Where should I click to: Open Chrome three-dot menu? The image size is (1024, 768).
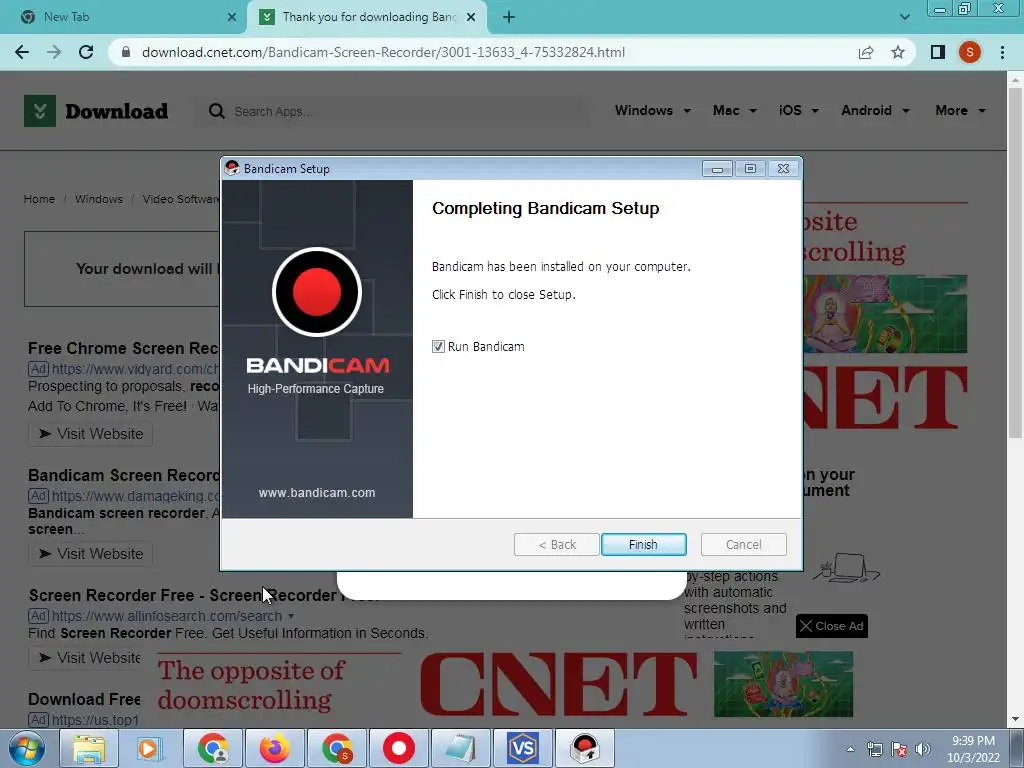point(1002,52)
